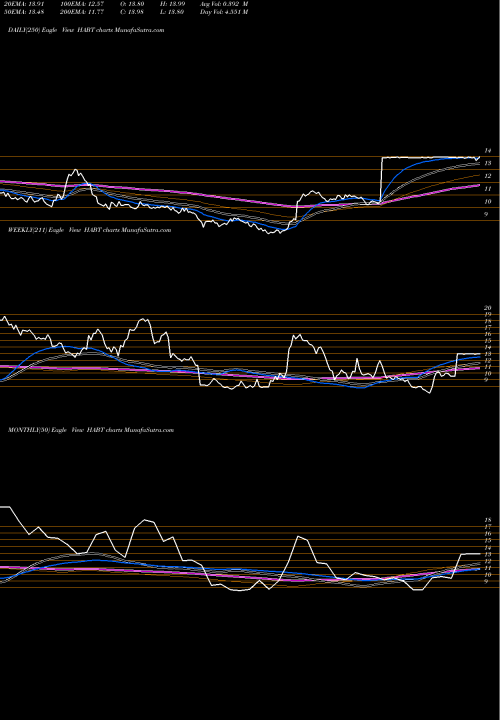Click the 9 axis label on the monthly chart
This screenshot has height=720, width=500.
tap(487, 581)
